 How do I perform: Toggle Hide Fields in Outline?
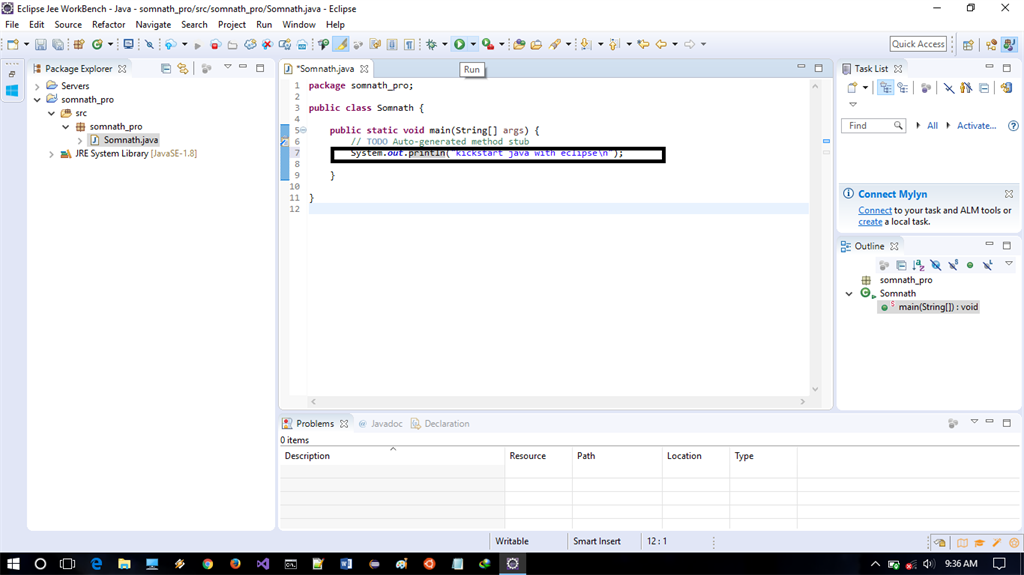click(935, 265)
